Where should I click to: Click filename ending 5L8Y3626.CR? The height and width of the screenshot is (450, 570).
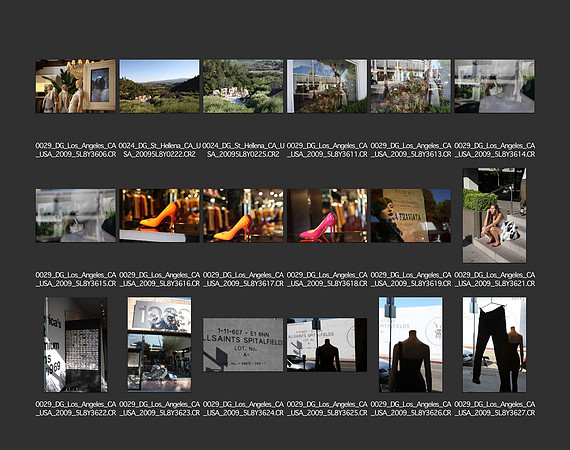[x=411, y=409]
